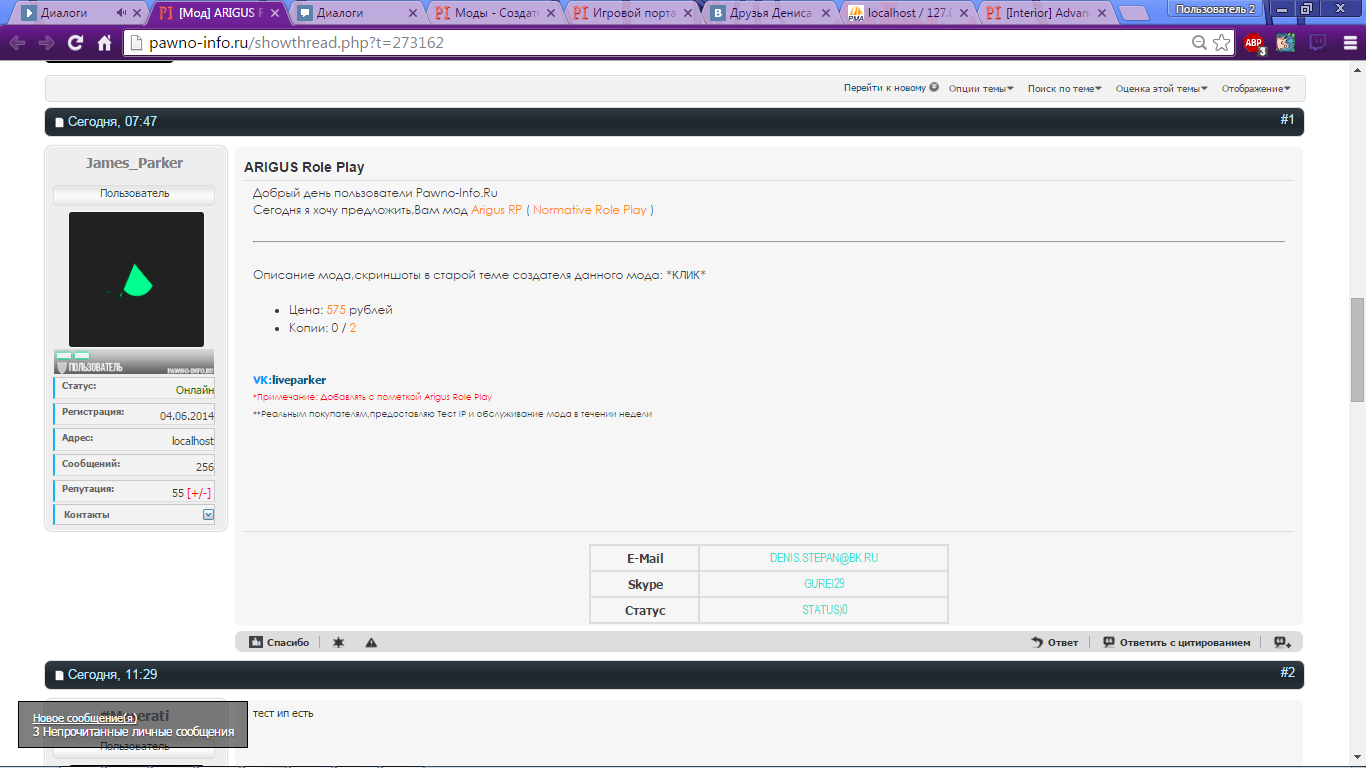Click post number #1 link
1366x768 pixels.
click(x=1287, y=120)
